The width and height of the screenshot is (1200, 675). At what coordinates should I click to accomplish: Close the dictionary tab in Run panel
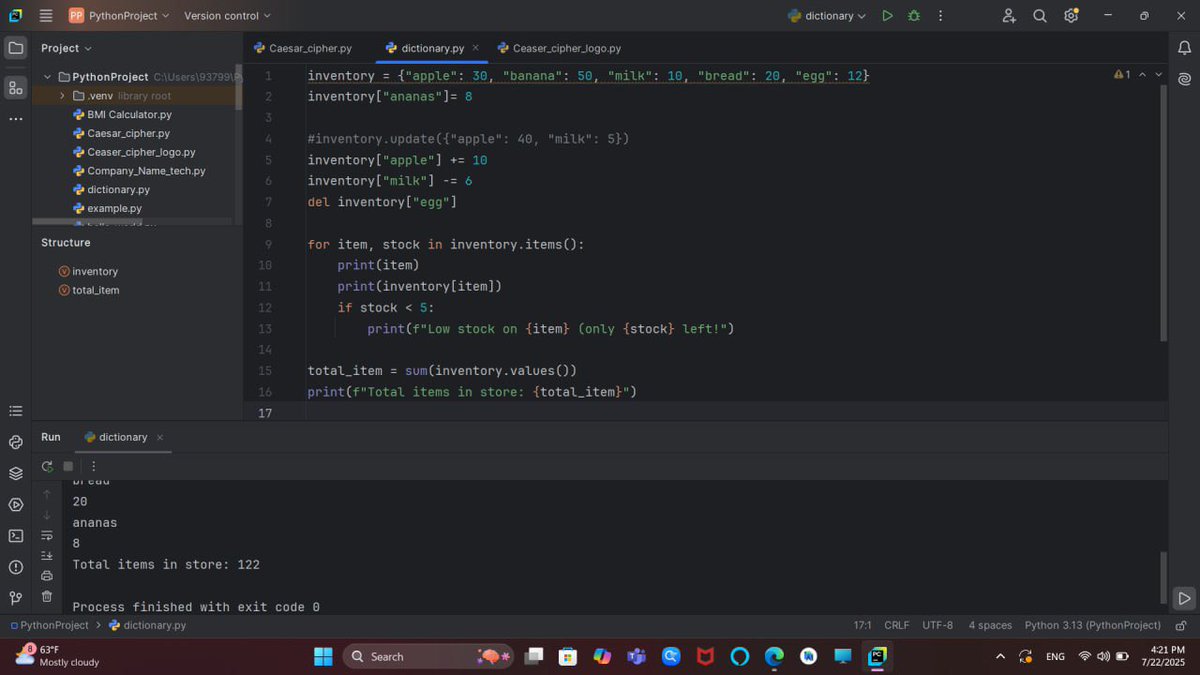(x=160, y=437)
